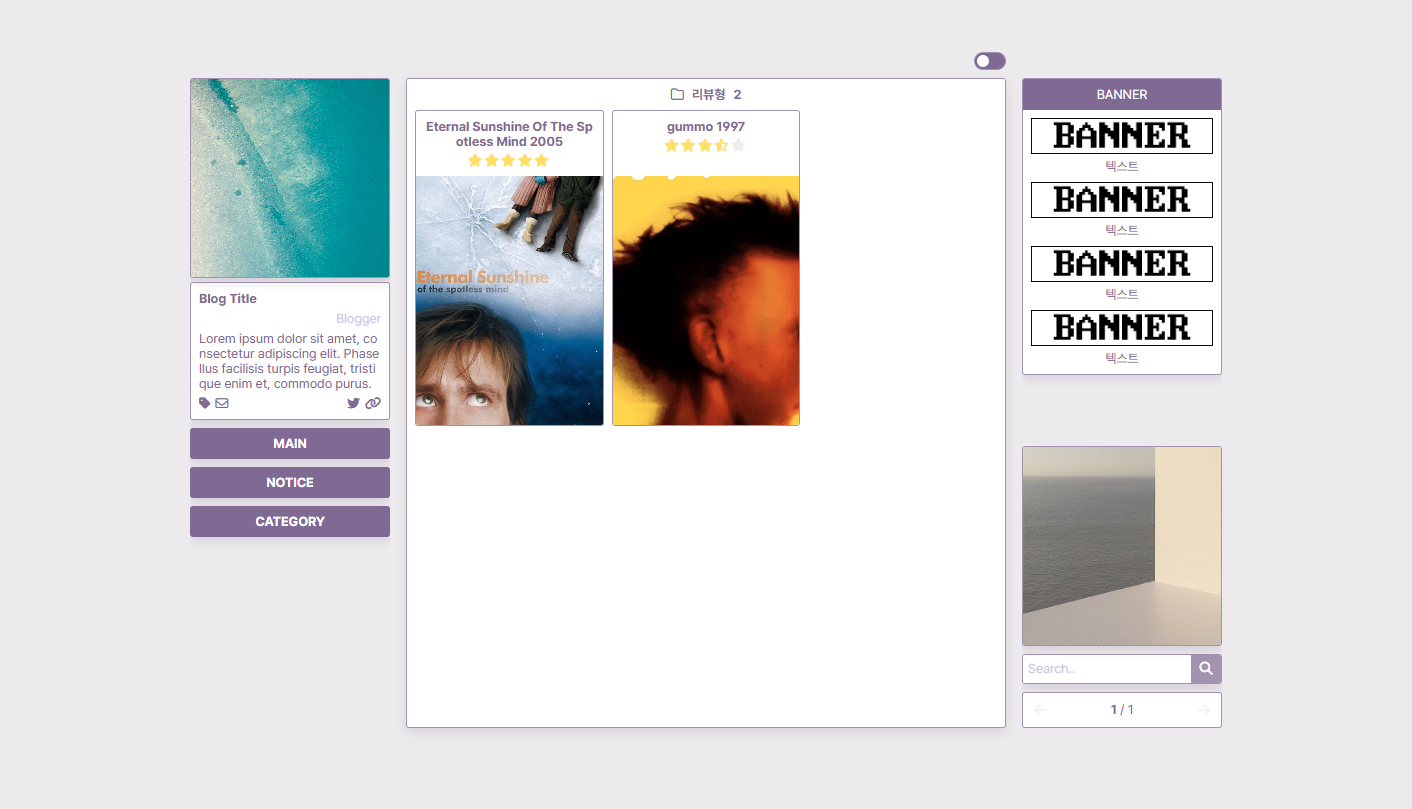1412x809 pixels.
Task: Click the envelope mail icon in profile card
Action: tap(222, 403)
